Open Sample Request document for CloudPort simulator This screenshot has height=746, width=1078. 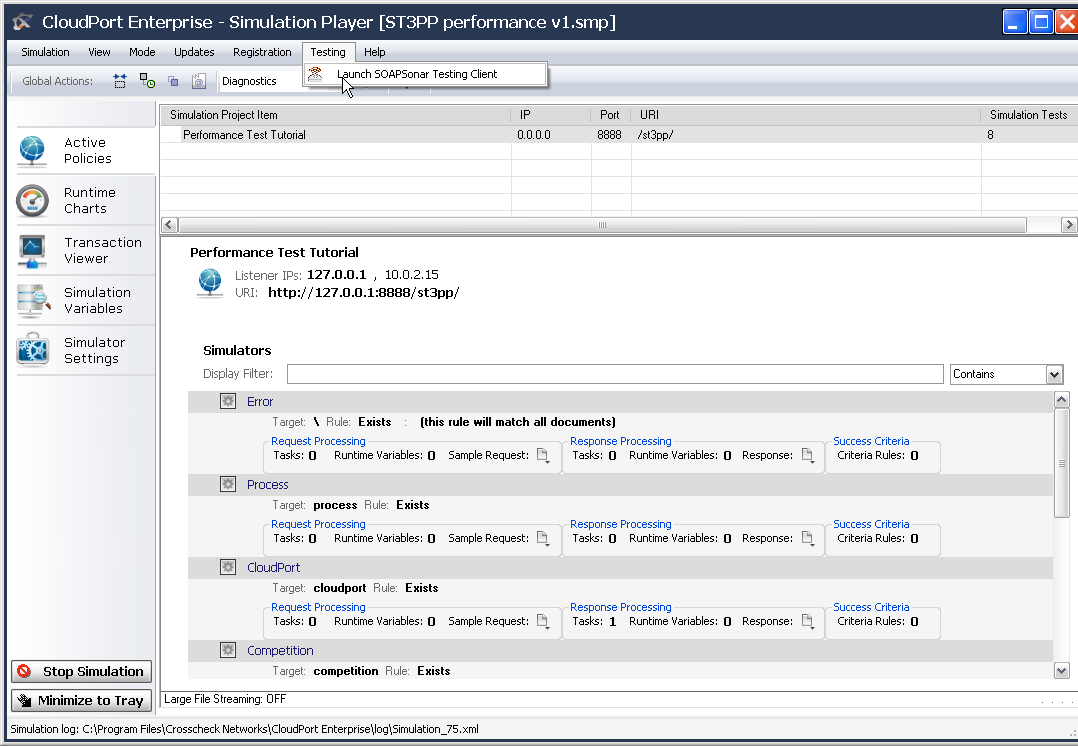[x=542, y=622]
